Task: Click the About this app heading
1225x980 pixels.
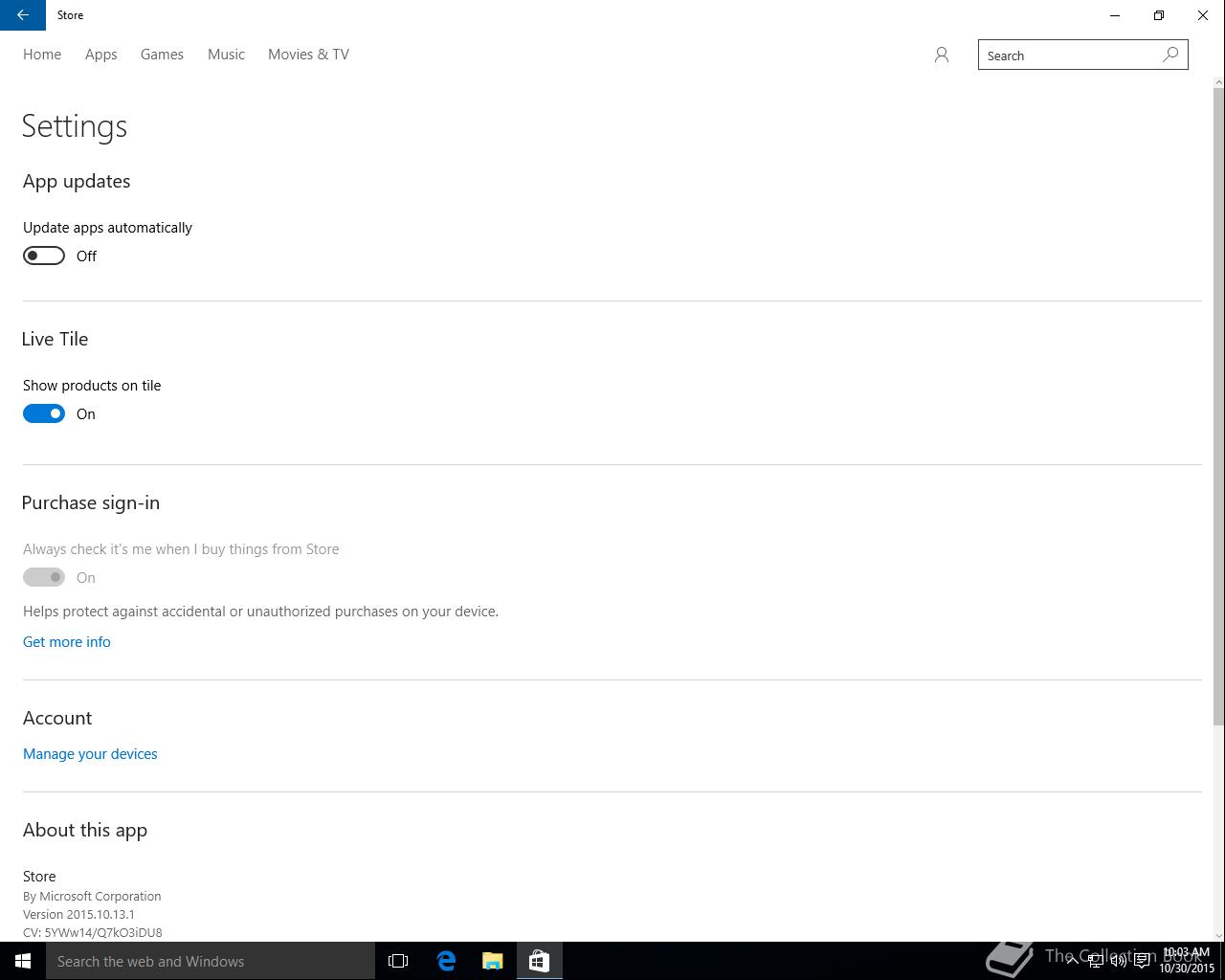Action: point(85,830)
